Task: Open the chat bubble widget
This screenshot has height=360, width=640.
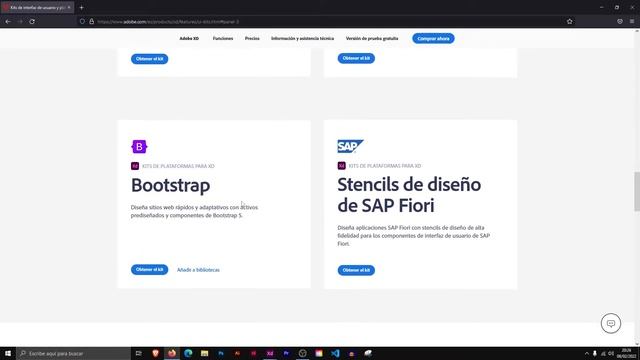Action: (x=611, y=323)
